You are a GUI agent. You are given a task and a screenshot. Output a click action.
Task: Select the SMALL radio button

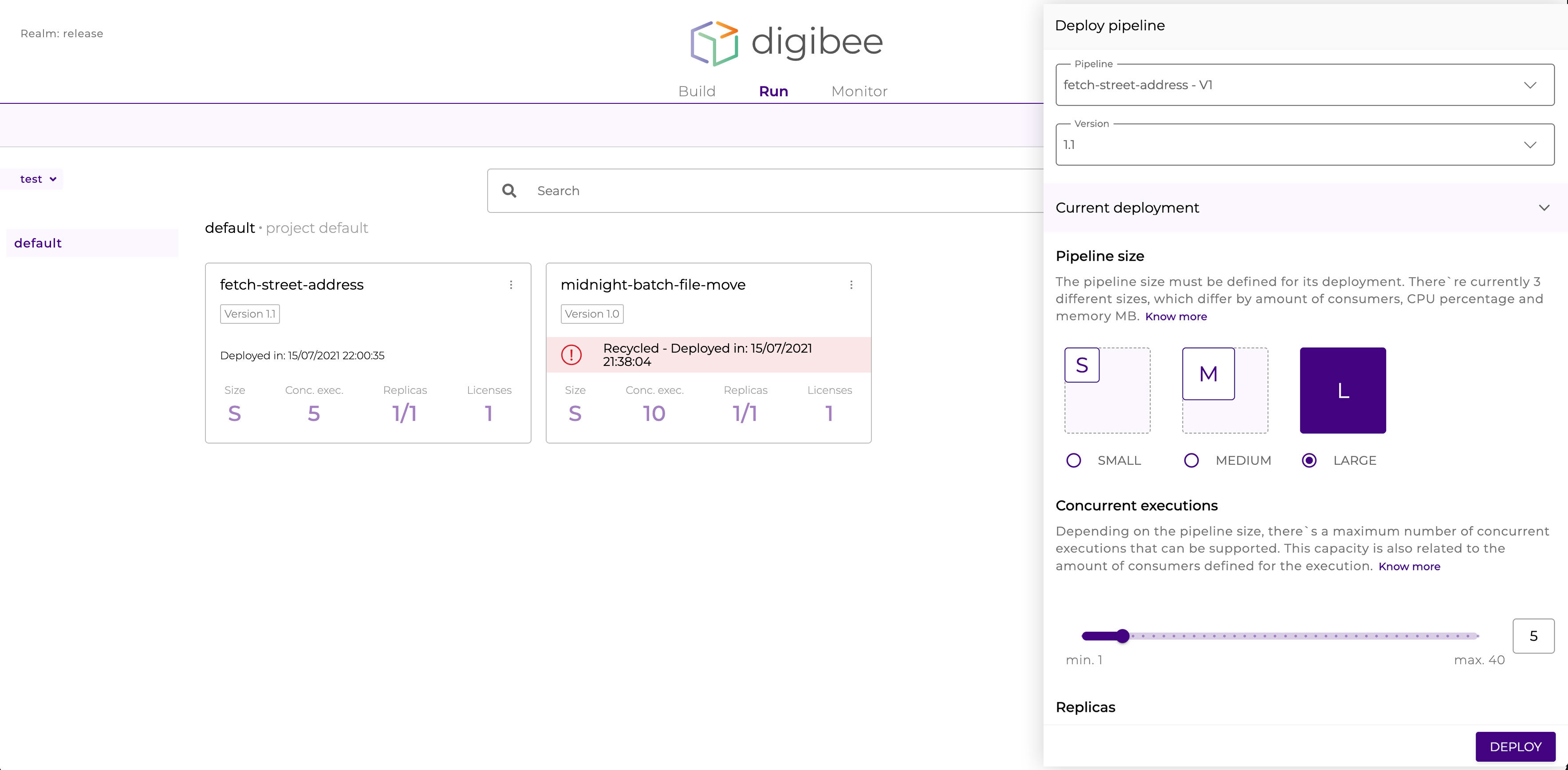tap(1073, 461)
